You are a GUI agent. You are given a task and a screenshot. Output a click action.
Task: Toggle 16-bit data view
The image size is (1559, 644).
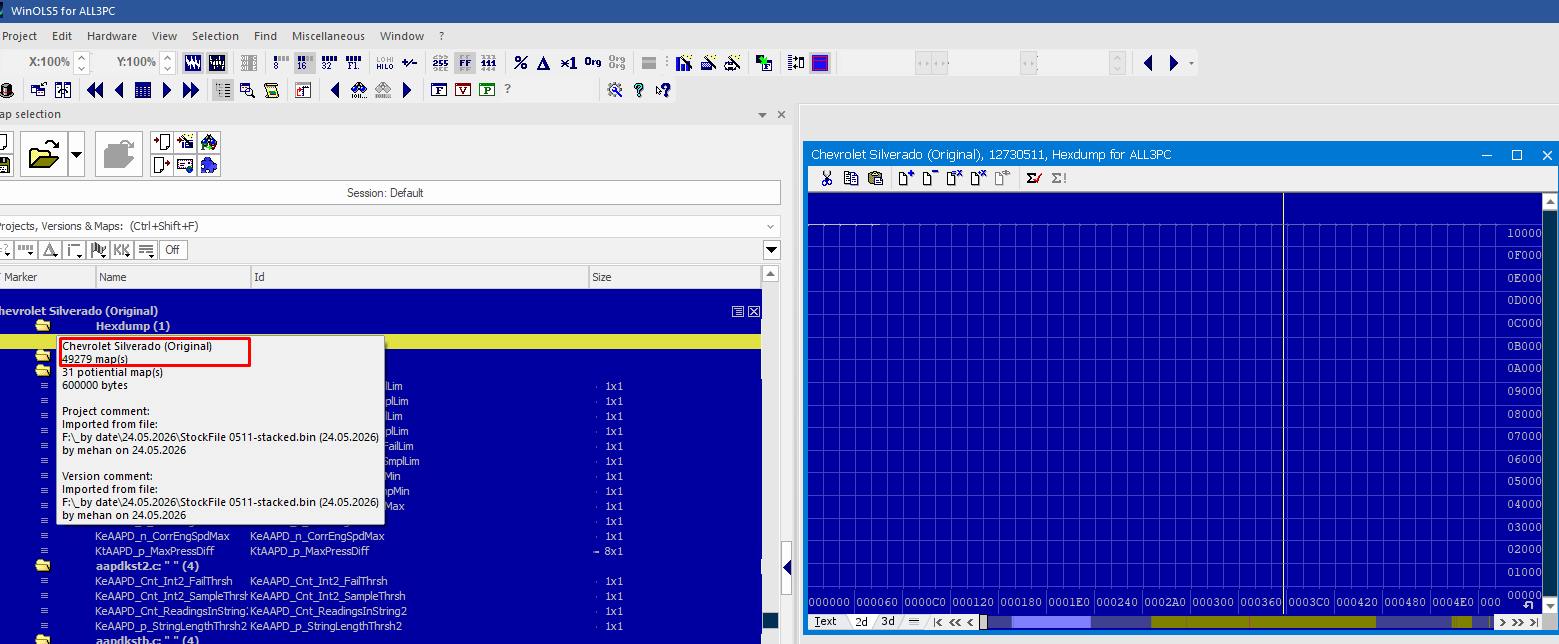(x=305, y=63)
